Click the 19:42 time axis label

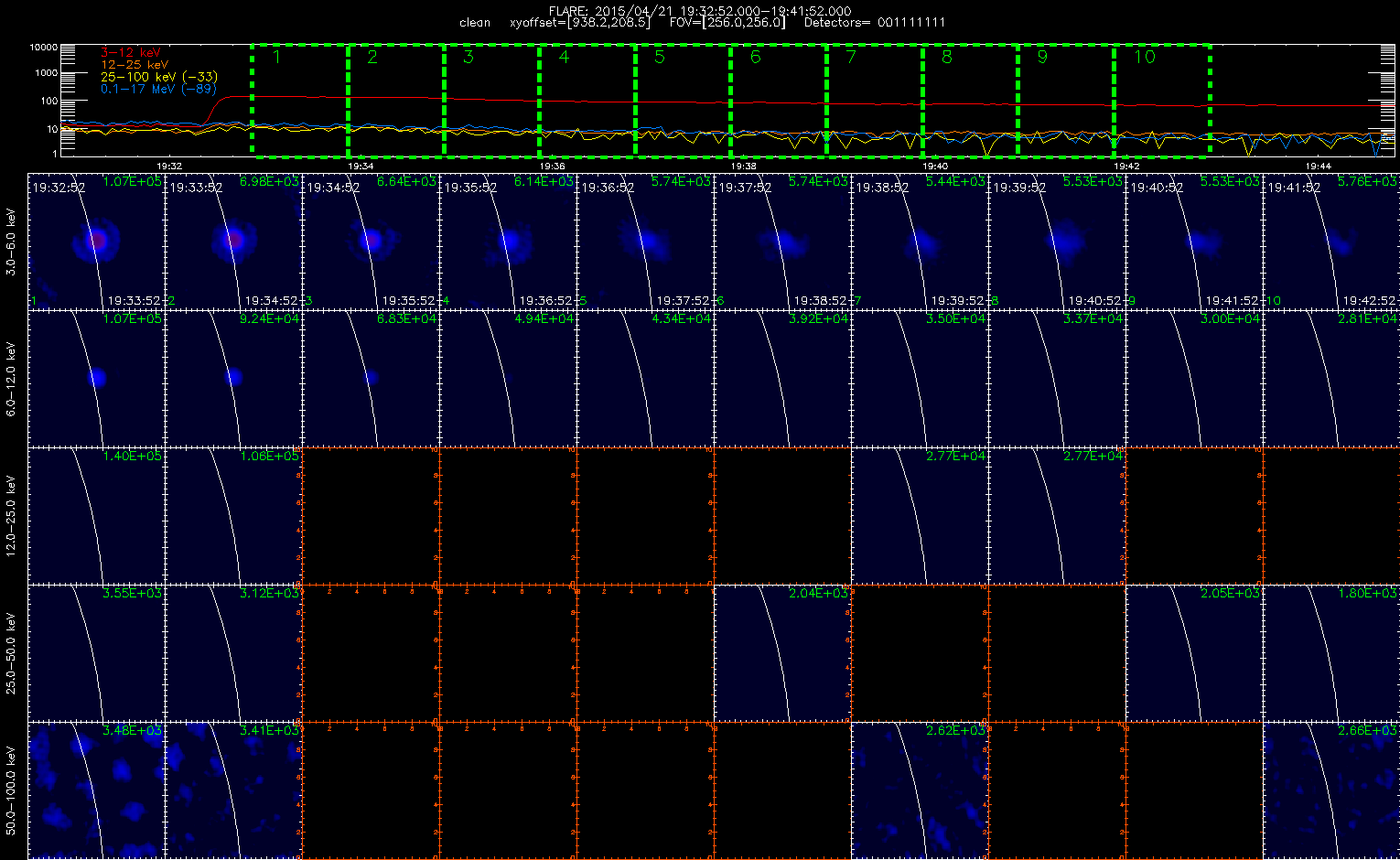[x=1126, y=167]
